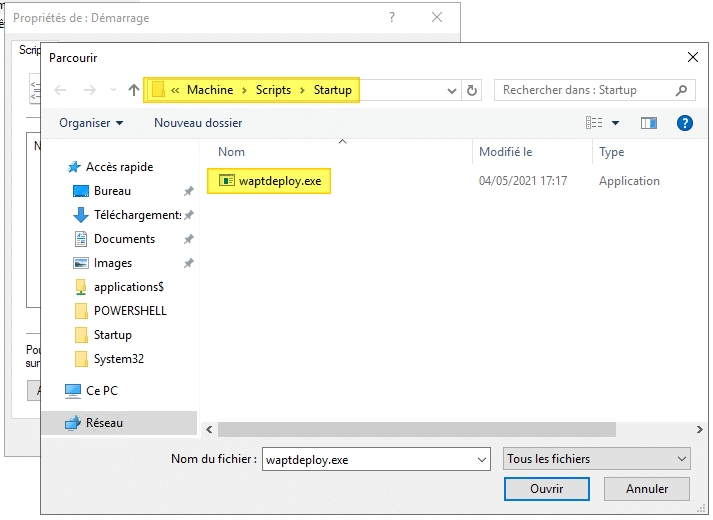Open Bureau in quick access
The width and height of the screenshot is (713, 520).
tap(112, 191)
